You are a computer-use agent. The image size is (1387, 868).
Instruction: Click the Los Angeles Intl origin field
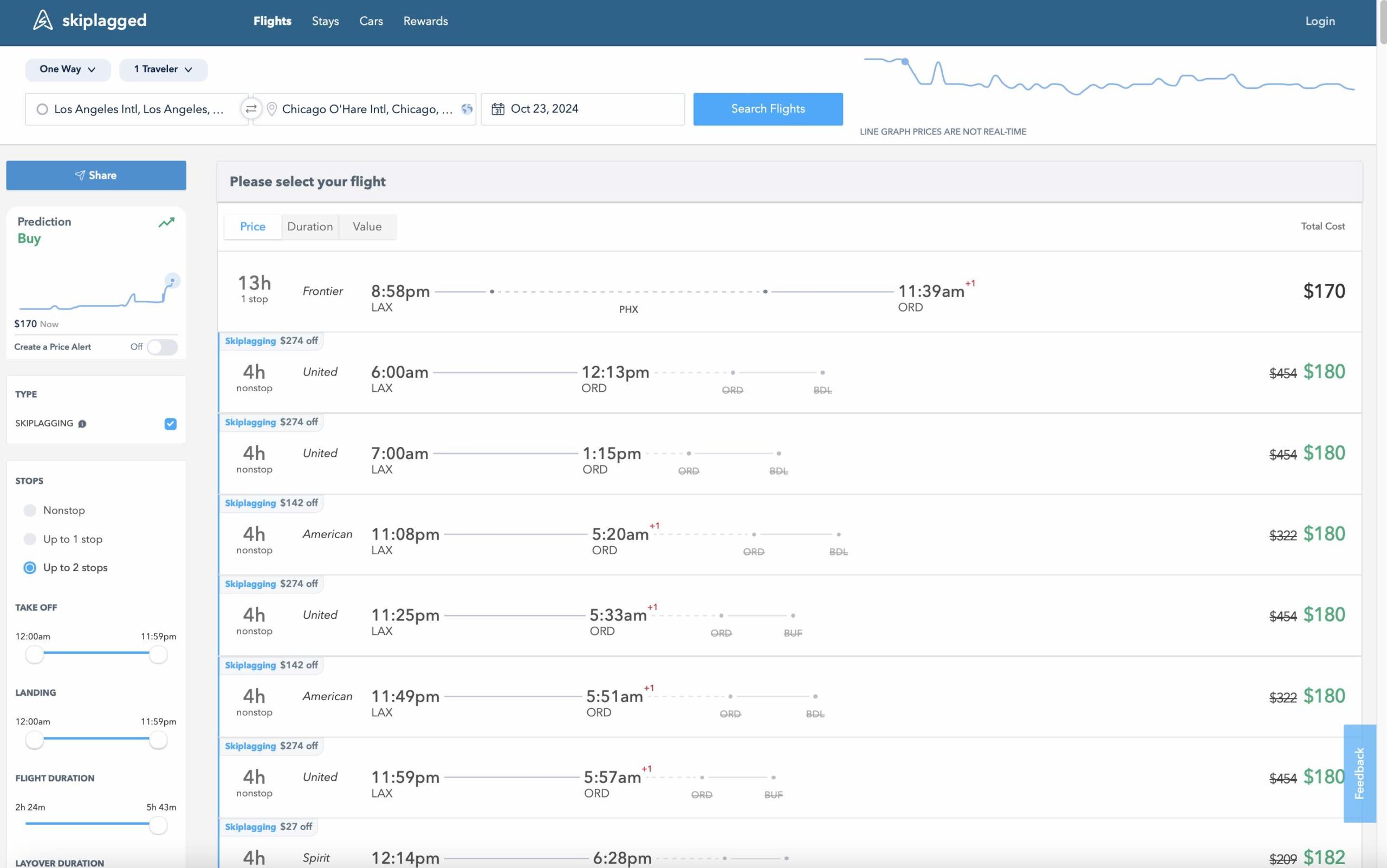point(137,109)
